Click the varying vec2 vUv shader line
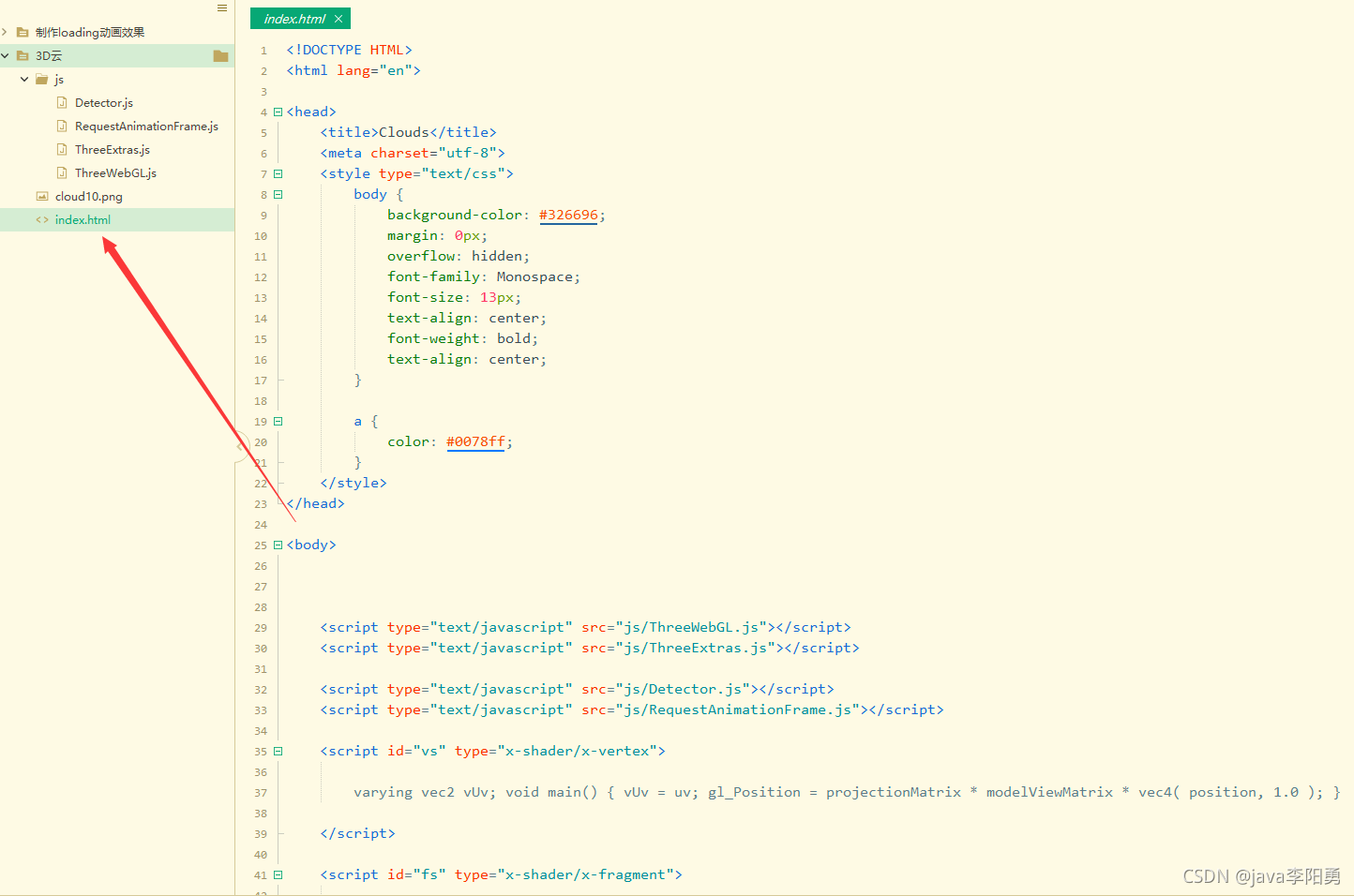 [847, 792]
